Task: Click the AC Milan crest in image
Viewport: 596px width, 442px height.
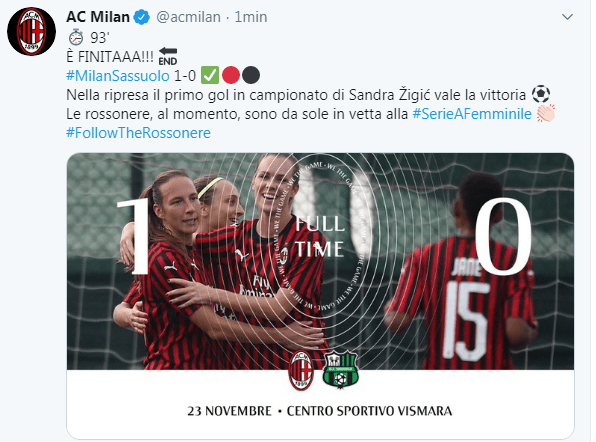Action: coord(301,370)
